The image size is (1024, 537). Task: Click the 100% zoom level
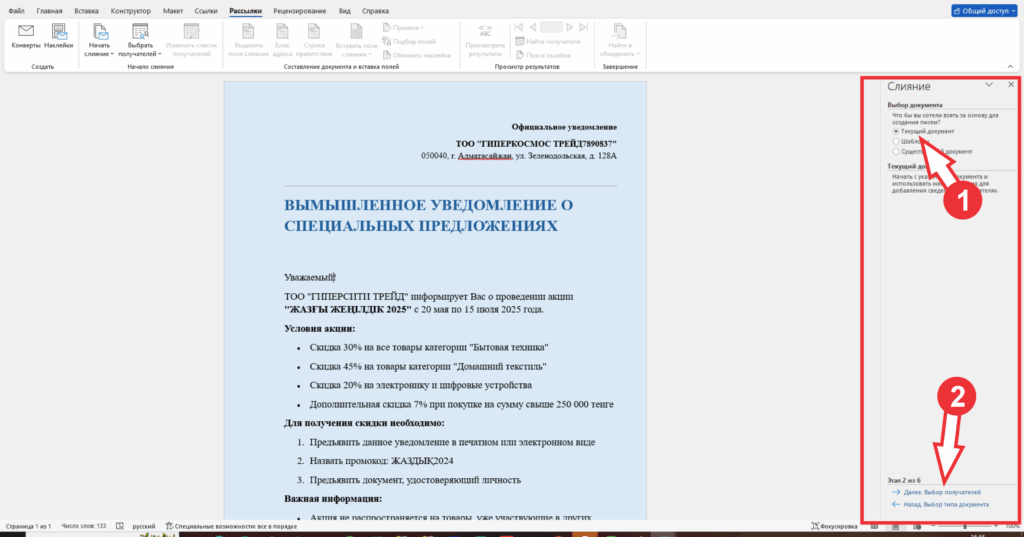point(1012,526)
